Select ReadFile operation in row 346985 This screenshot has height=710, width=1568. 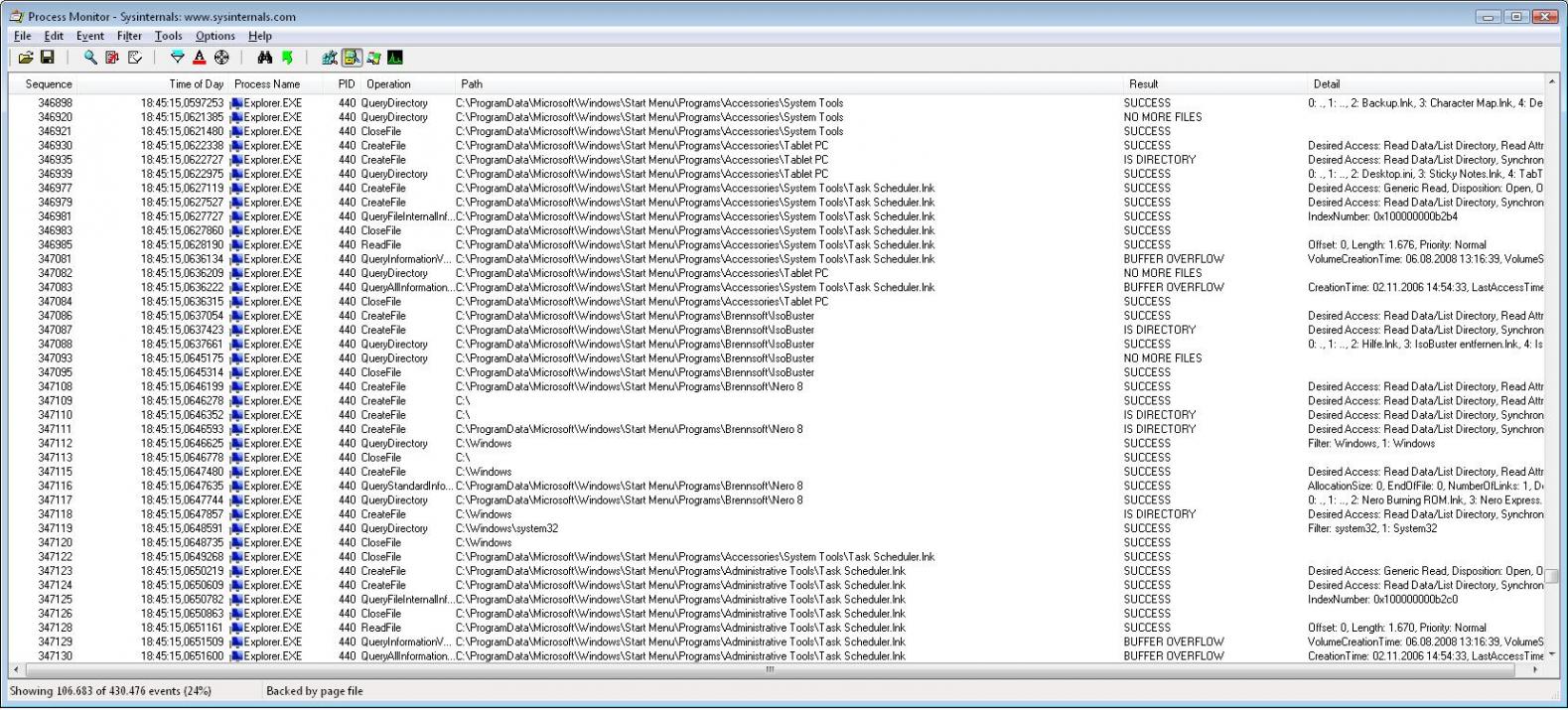pos(381,245)
